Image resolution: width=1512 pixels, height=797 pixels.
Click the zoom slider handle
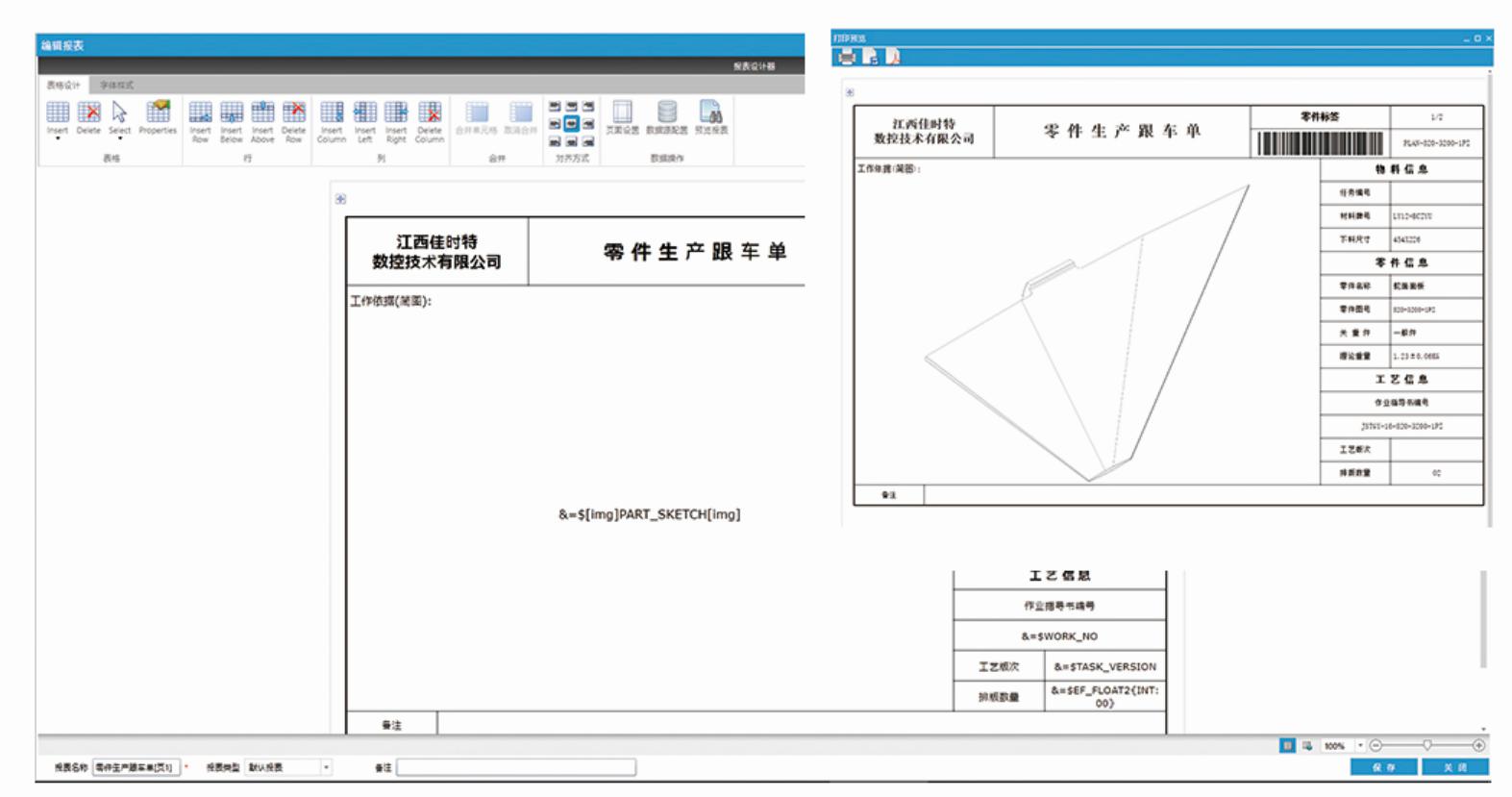[x=1427, y=745]
